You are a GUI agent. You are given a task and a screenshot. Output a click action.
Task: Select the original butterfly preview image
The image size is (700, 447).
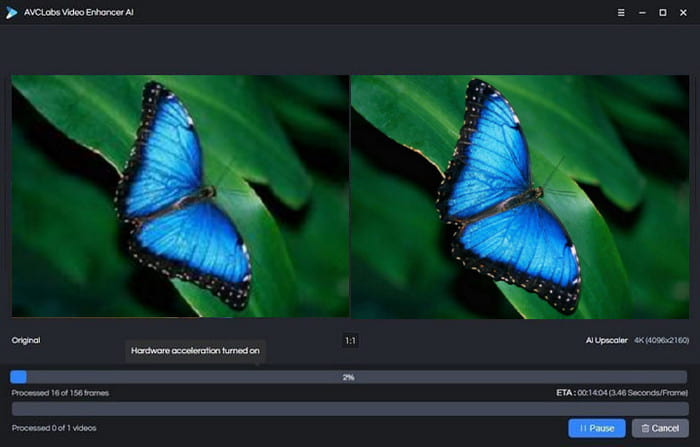pyautogui.click(x=180, y=196)
